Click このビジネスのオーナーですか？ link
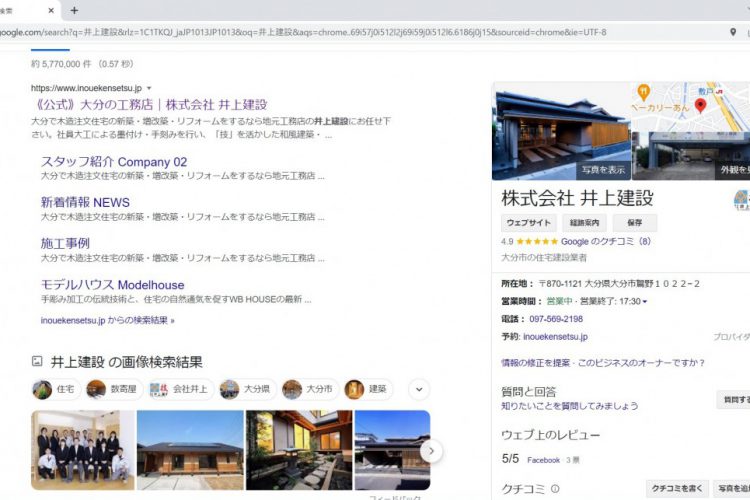This screenshot has width=750, height=500. click(x=641, y=363)
